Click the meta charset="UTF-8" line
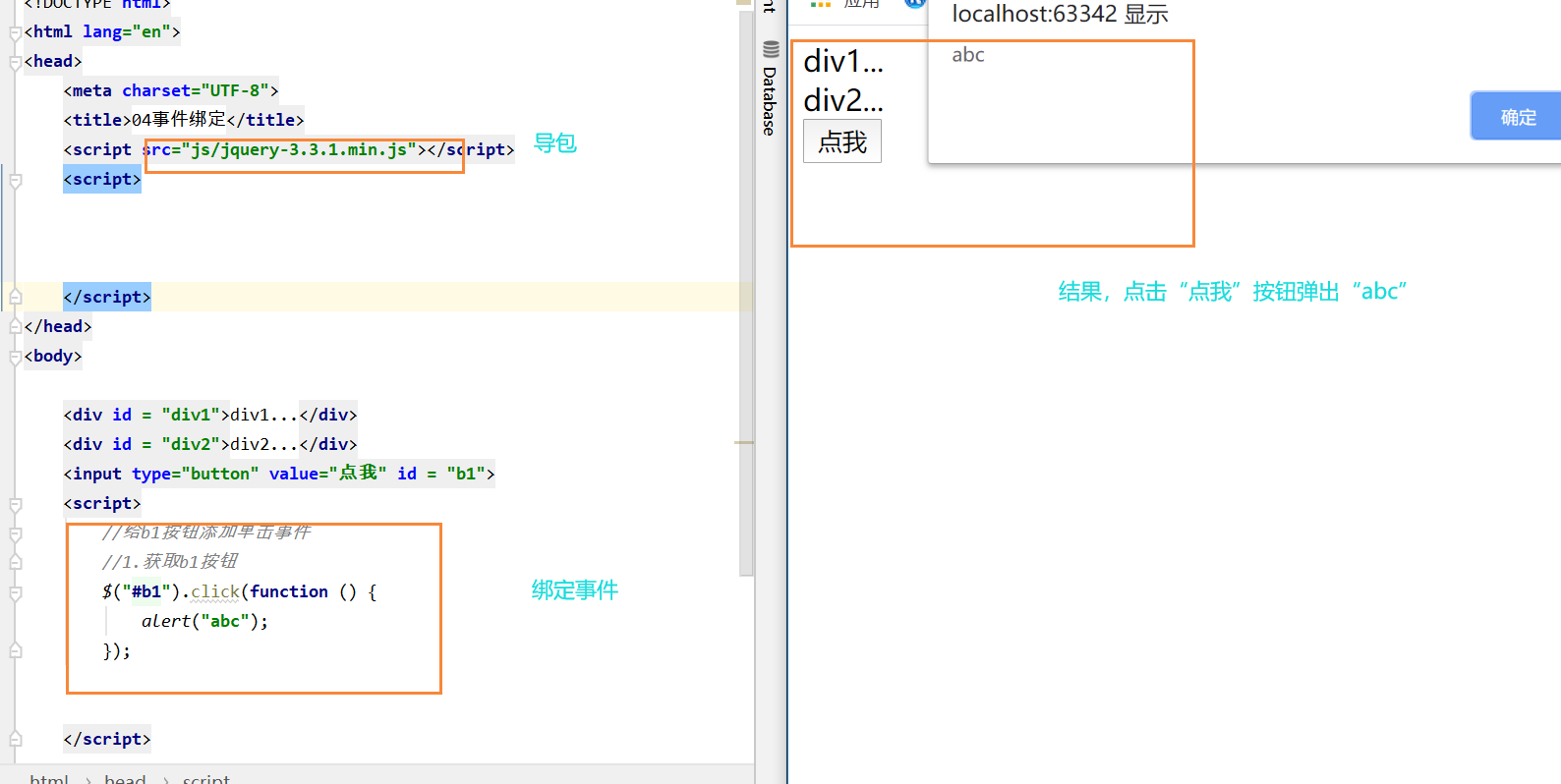 (x=171, y=90)
